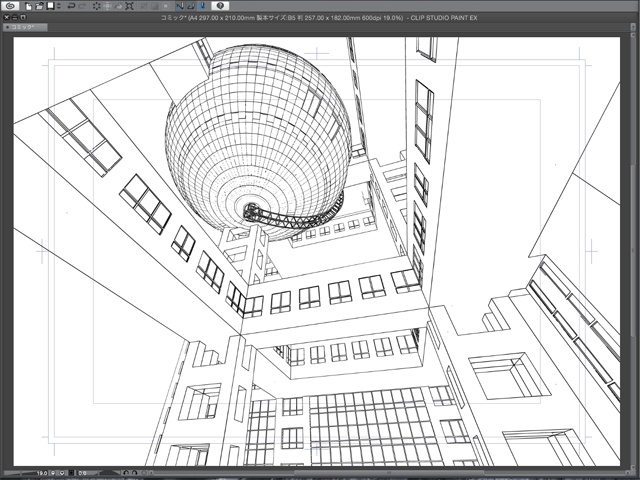The image size is (640, 480).
Task: Click the zoom slider at bottom left
Action: tap(18, 473)
